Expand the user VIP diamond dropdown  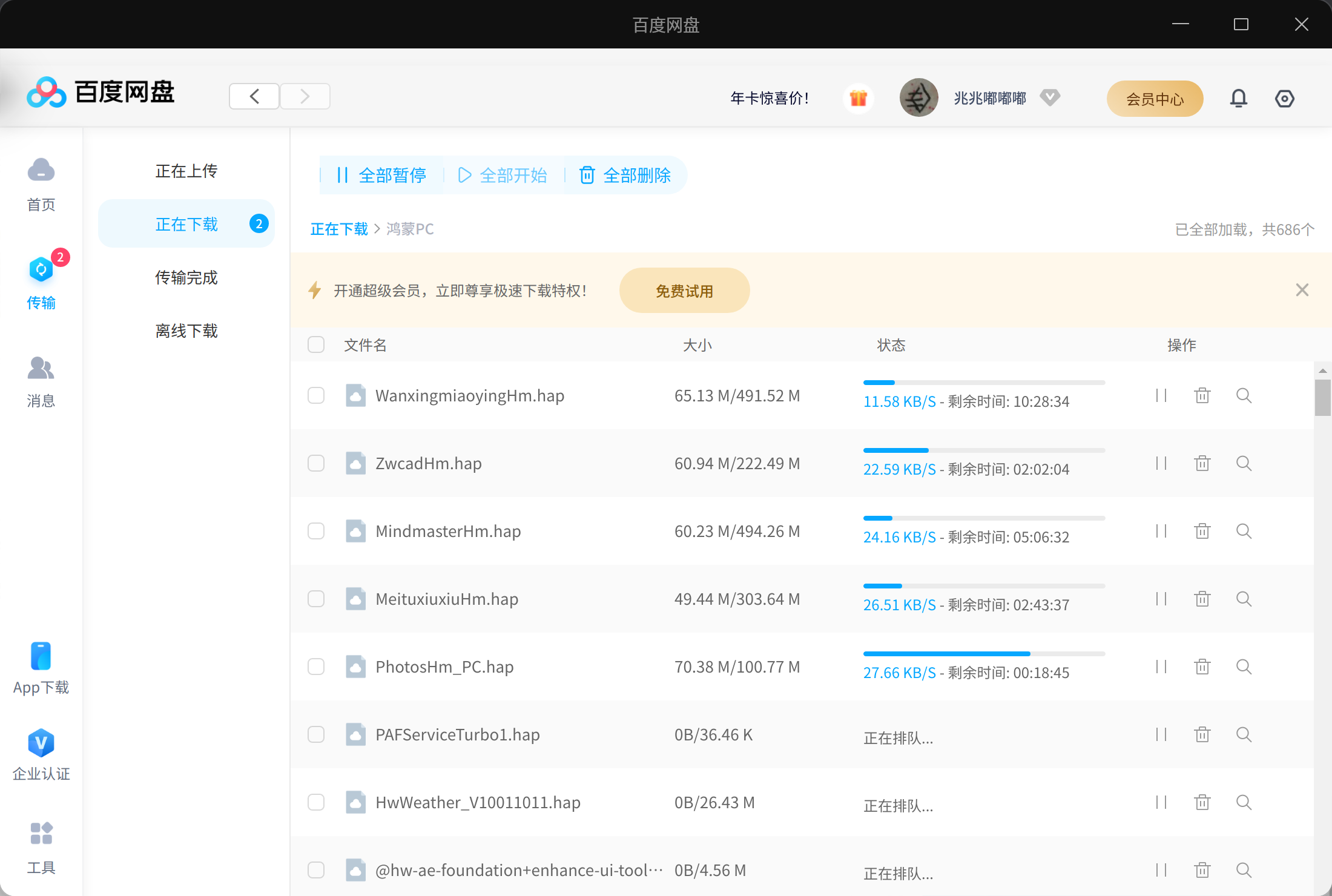[x=1049, y=97]
